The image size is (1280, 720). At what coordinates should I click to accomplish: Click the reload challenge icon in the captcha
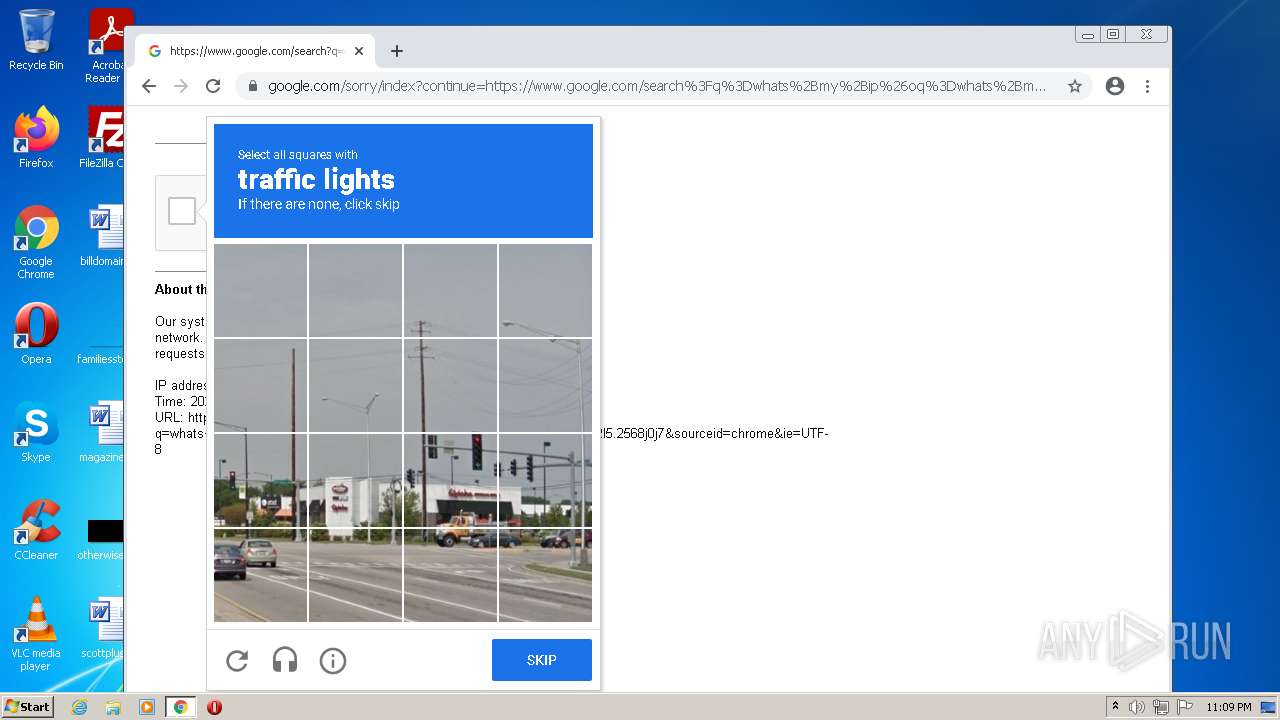pos(237,660)
